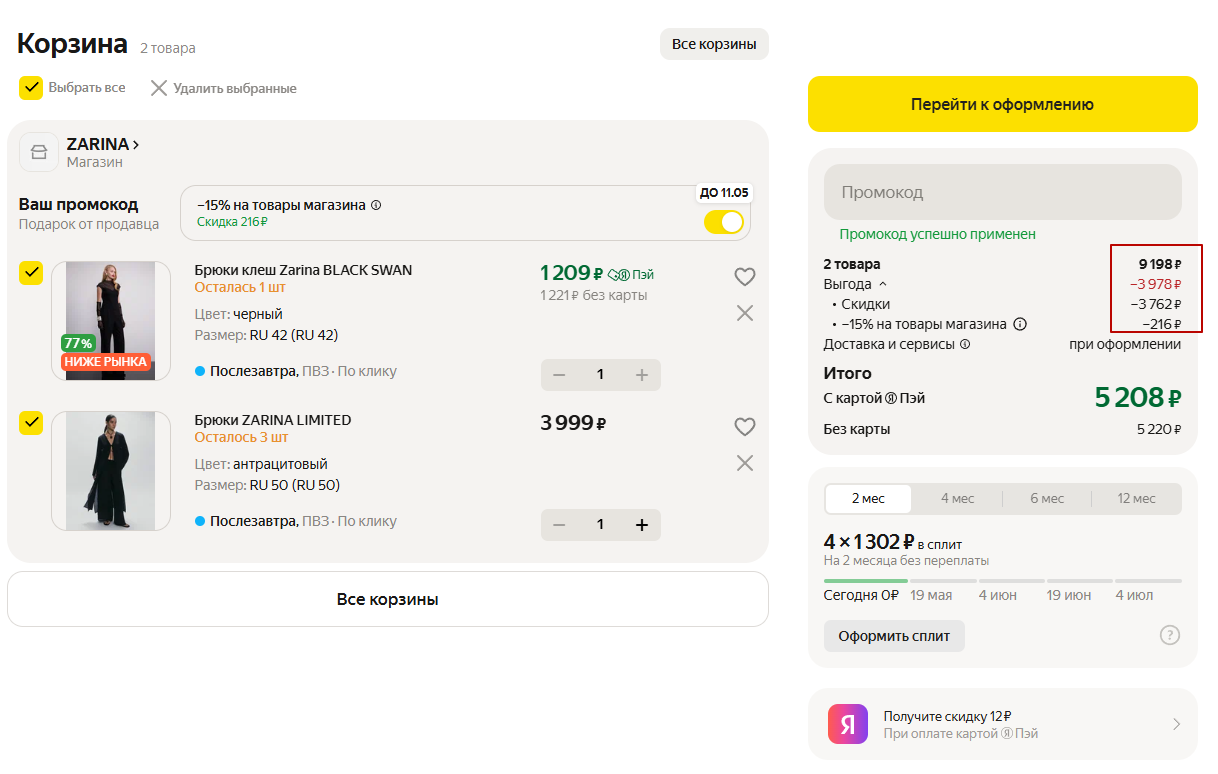Image resolution: width=1218 pixels, height=774 pixels.
Task: Click the ДО 11.05 expiry label
Action: click(724, 193)
